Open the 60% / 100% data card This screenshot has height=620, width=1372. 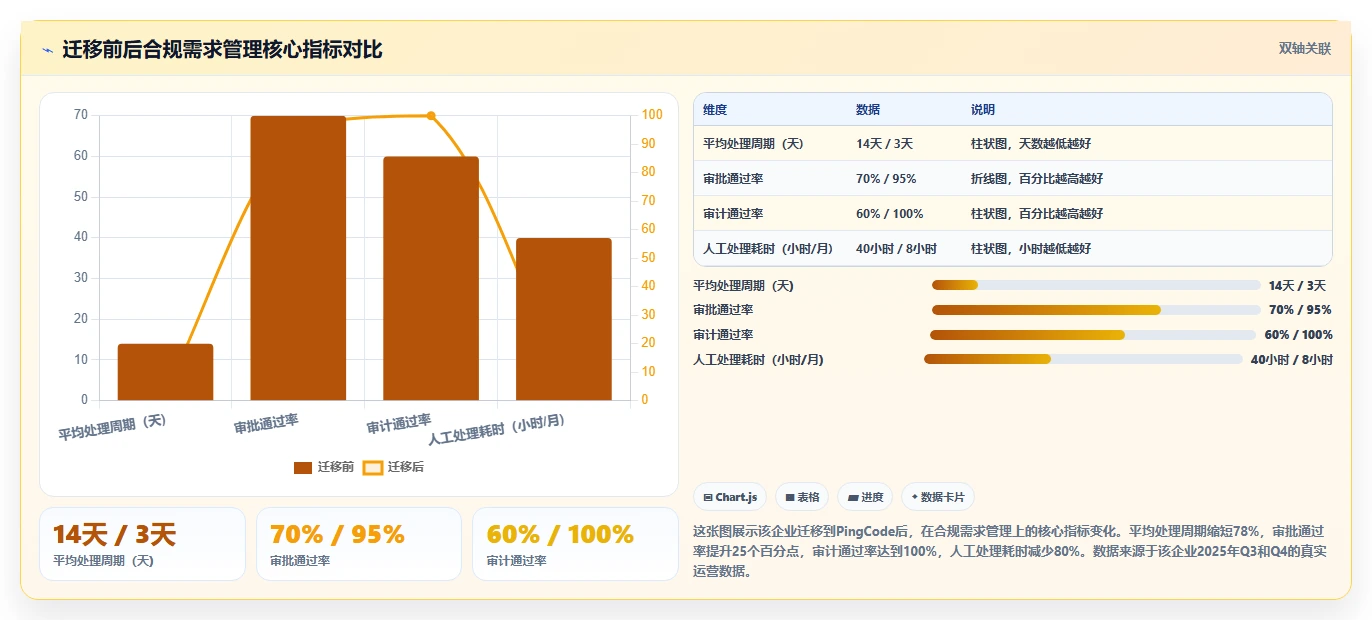(575, 544)
